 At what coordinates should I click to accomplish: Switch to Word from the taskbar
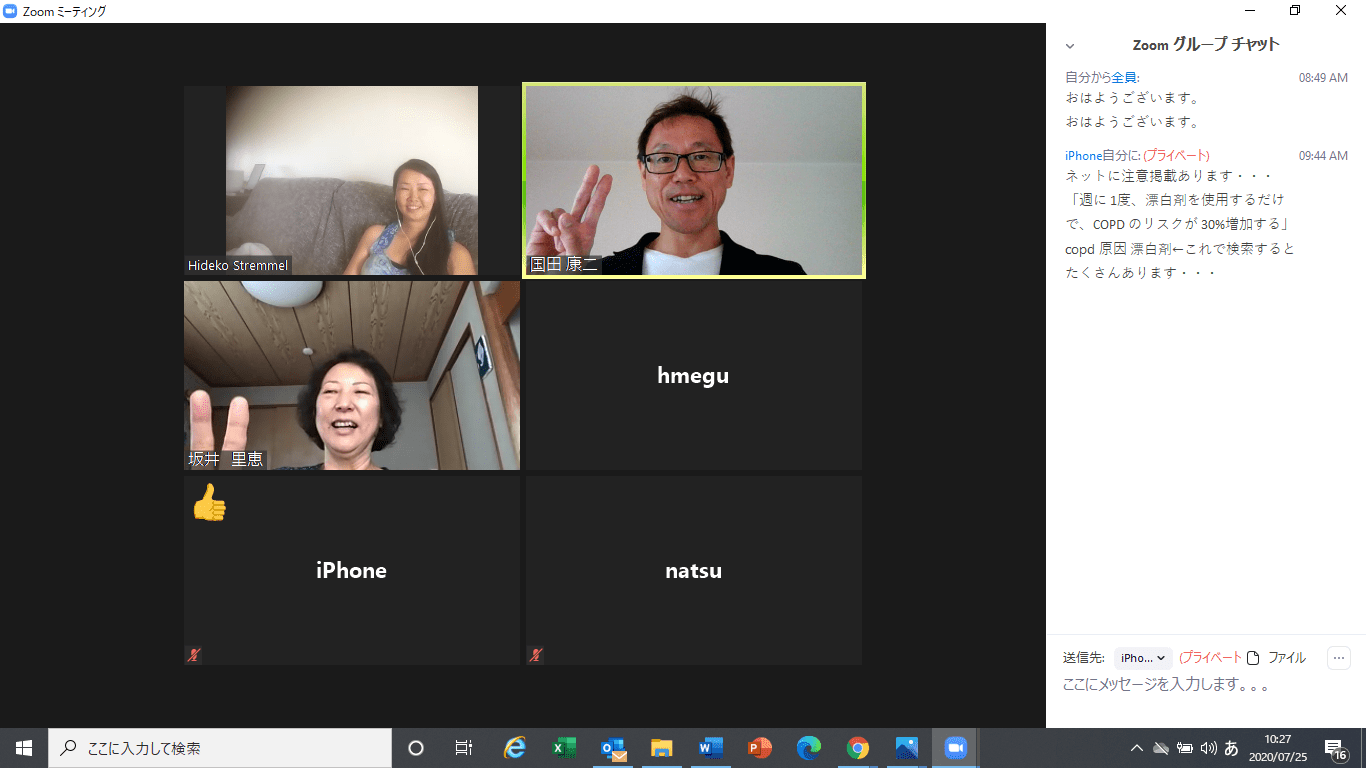pos(711,748)
